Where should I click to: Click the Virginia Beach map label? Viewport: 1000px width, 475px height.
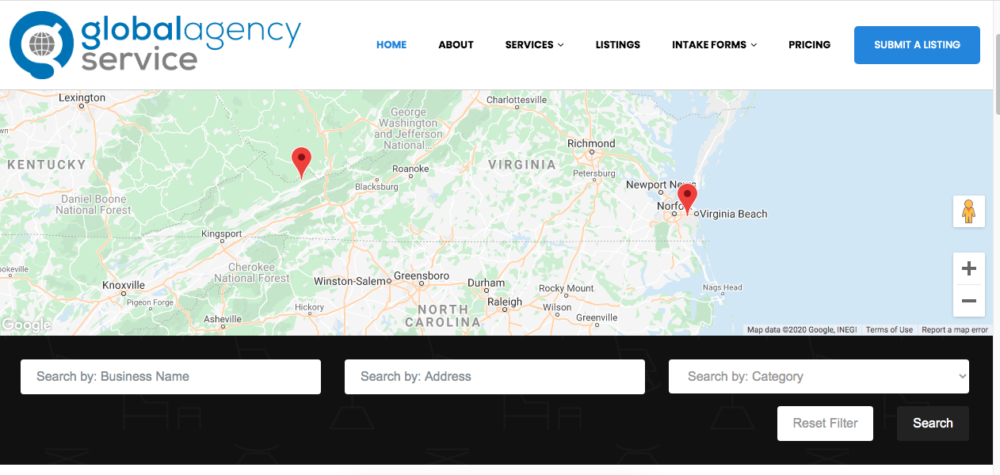(733, 214)
